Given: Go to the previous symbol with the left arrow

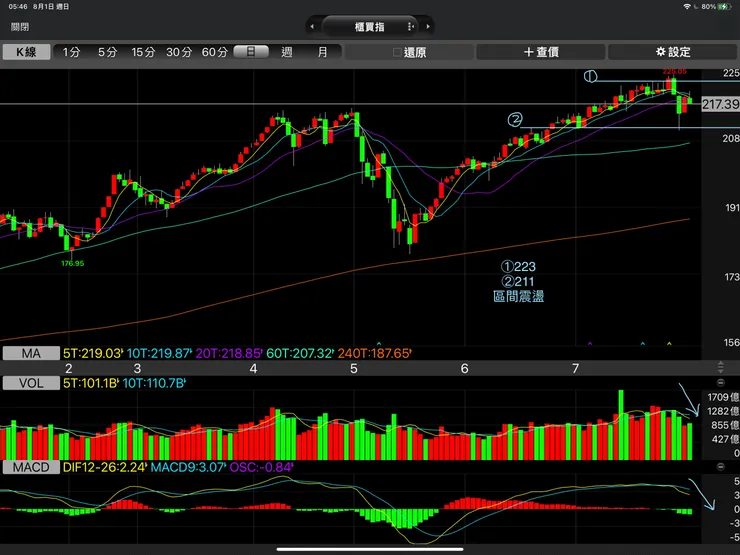Looking at the screenshot, I should (x=311, y=27).
